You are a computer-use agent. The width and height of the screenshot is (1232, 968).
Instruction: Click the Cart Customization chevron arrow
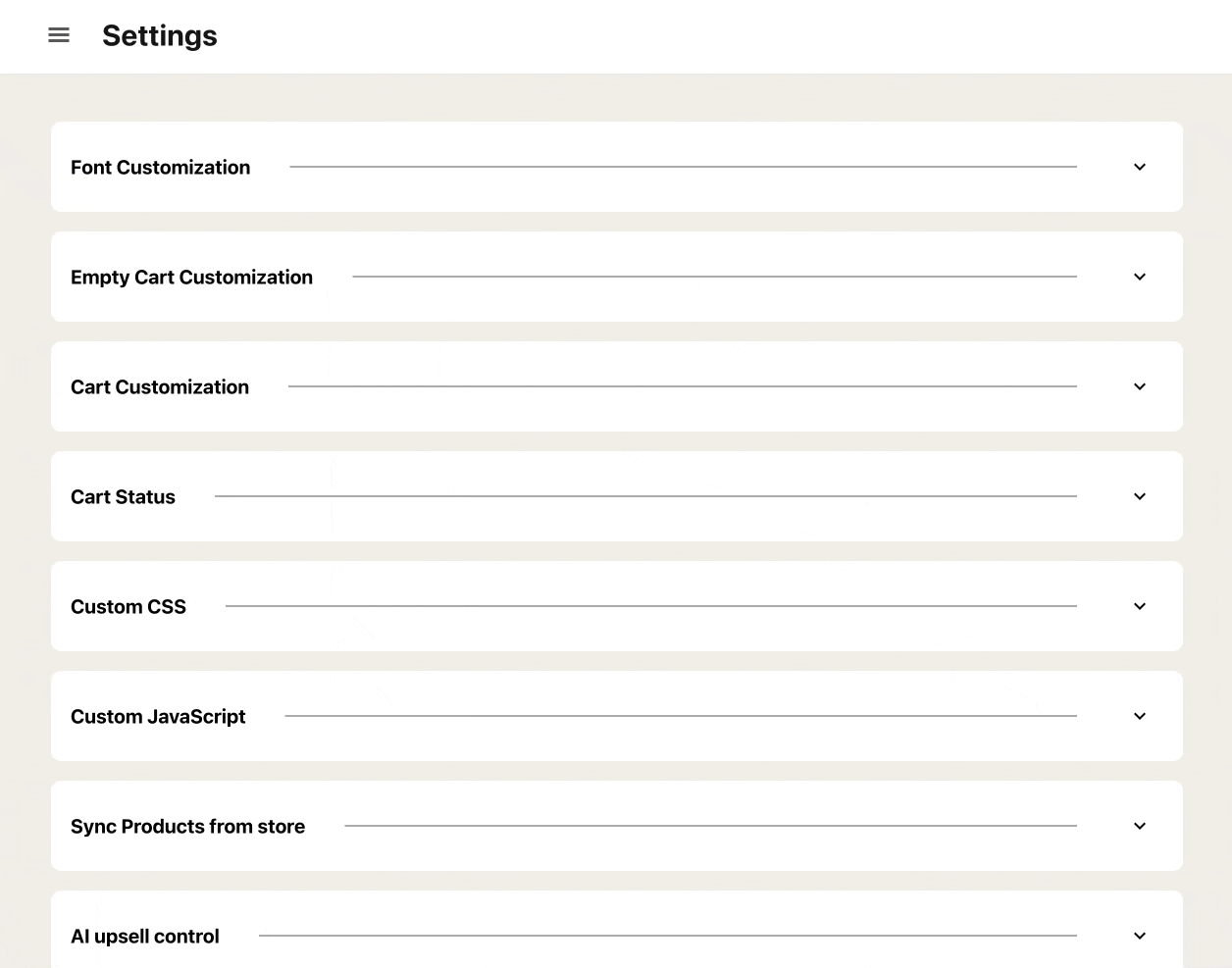[x=1140, y=386]
